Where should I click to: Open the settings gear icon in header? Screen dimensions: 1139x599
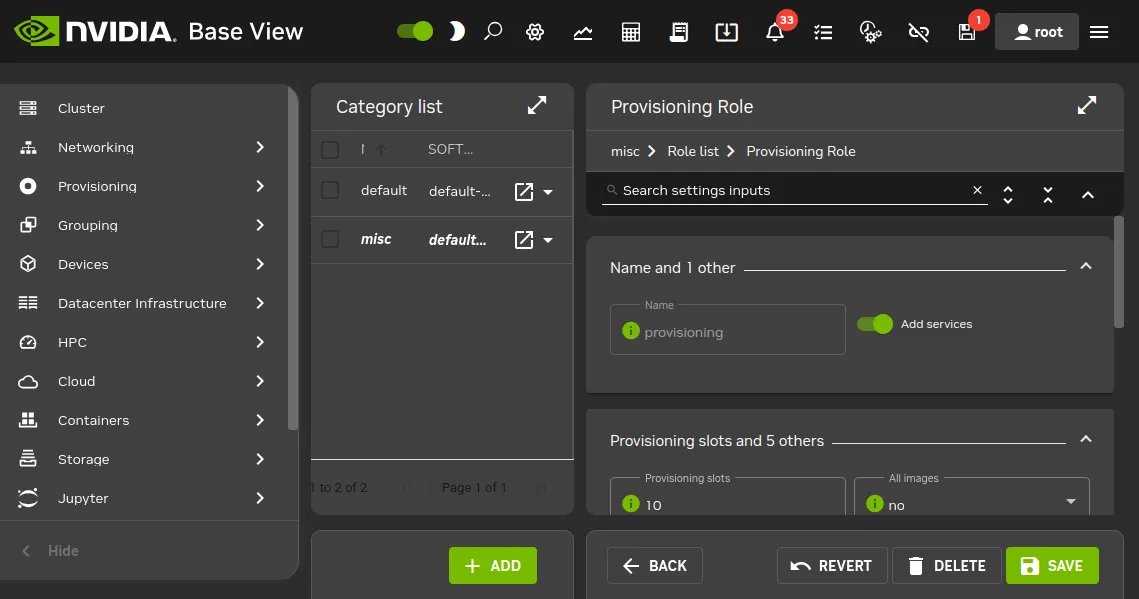[x=535, y=32]
